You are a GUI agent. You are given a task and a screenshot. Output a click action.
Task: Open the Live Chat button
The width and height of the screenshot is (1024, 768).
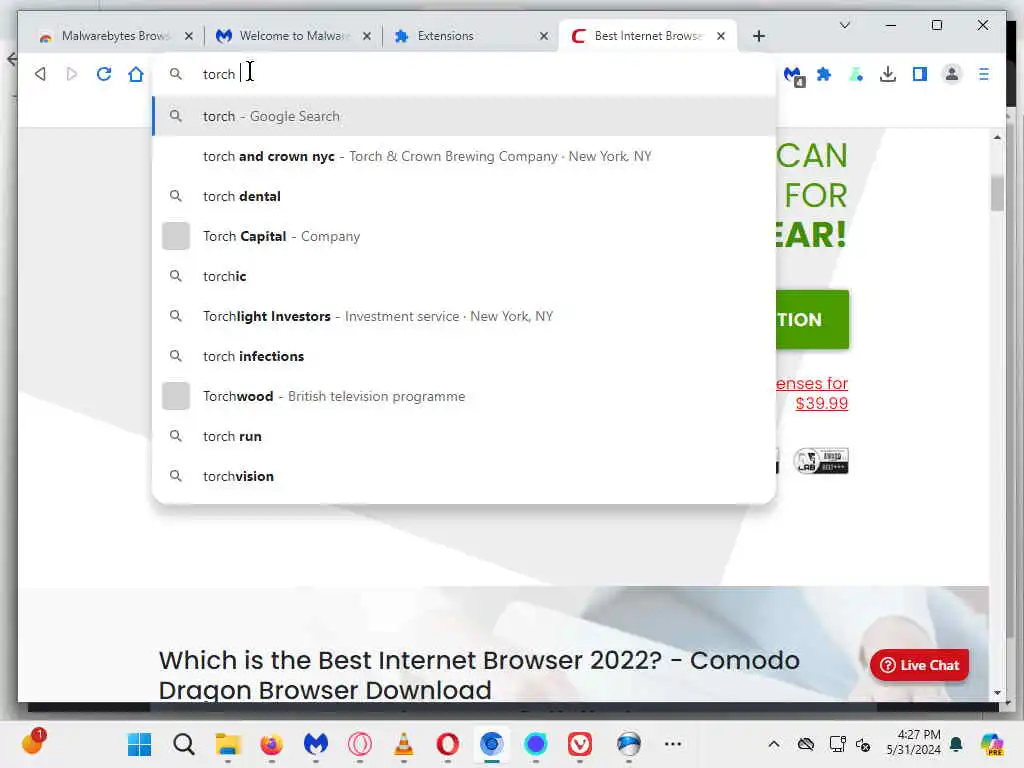coord(920,665)
